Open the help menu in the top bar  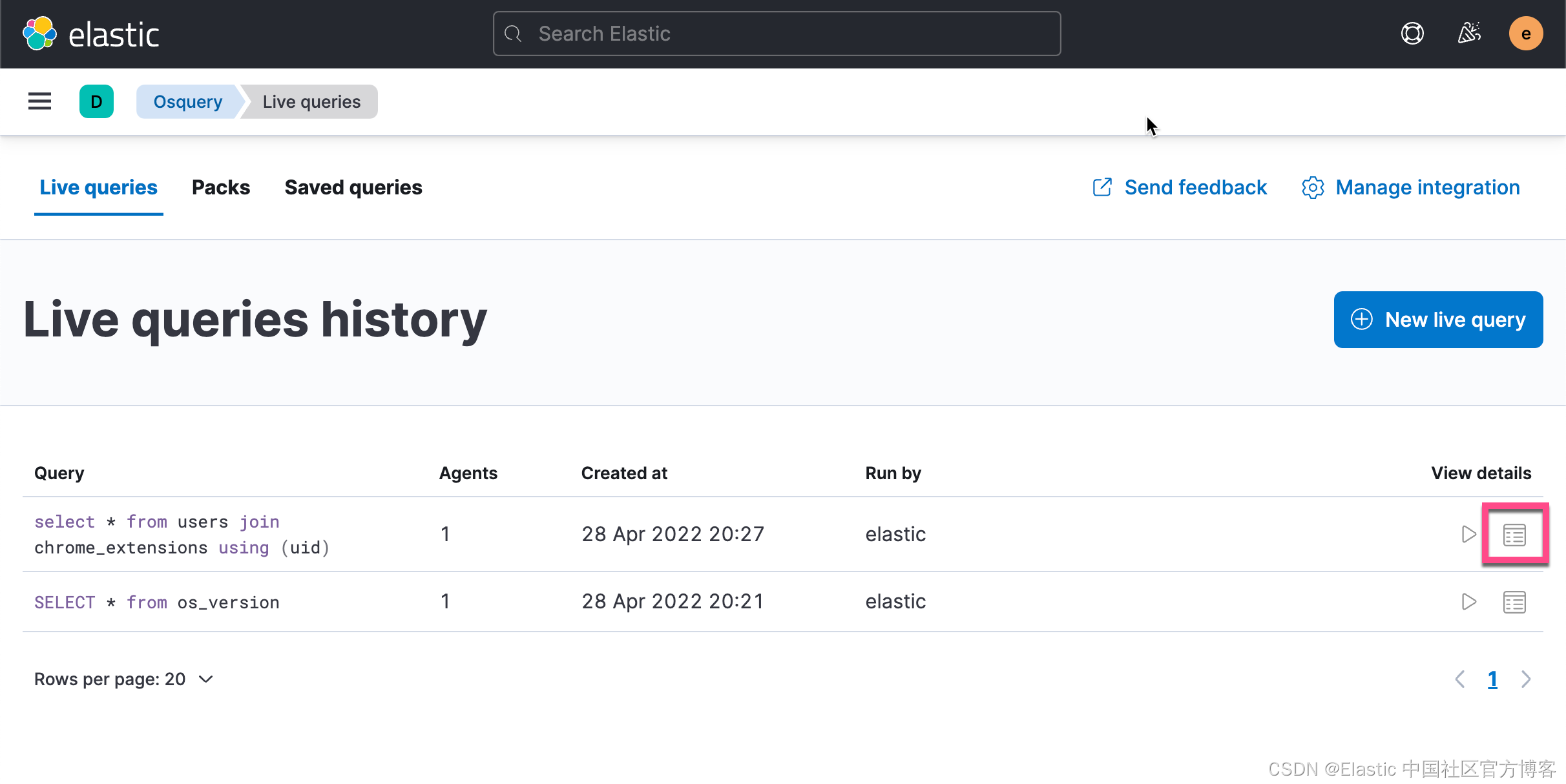point(1413,33)
